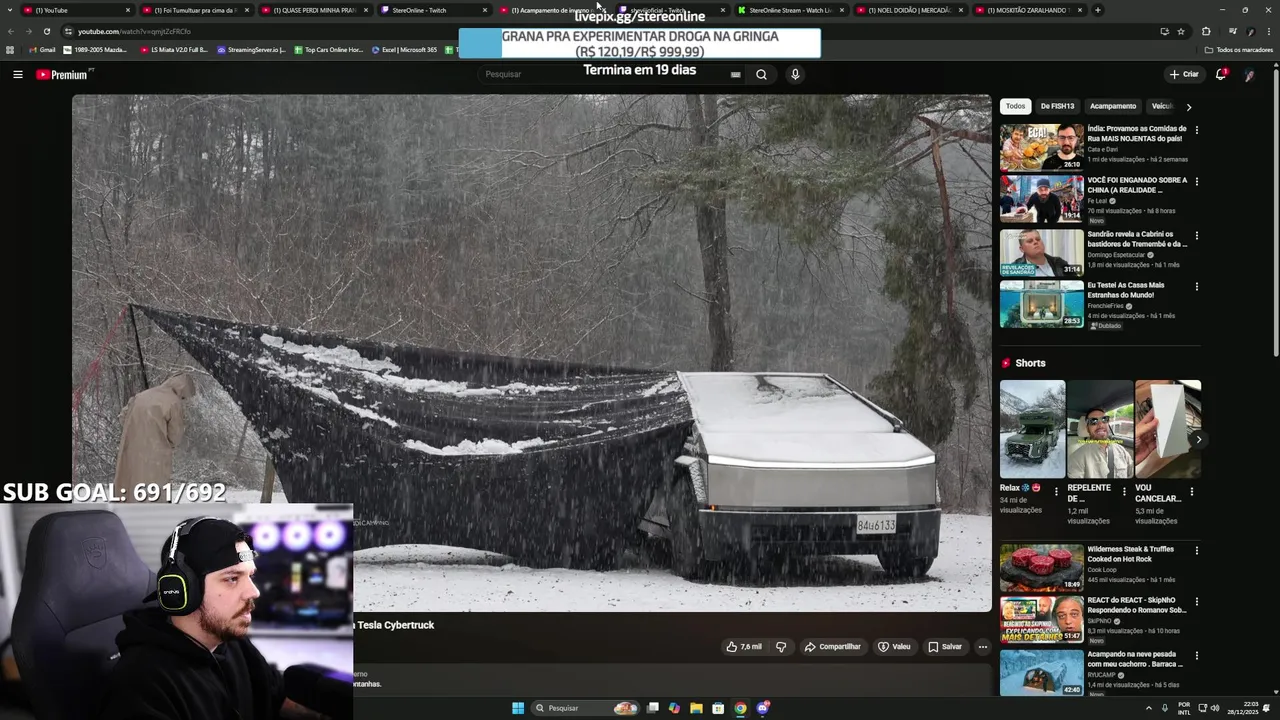Click the Windows taskbar Pesquisar box
Viewport: 1280px width, 720px height.
(585, 708)
